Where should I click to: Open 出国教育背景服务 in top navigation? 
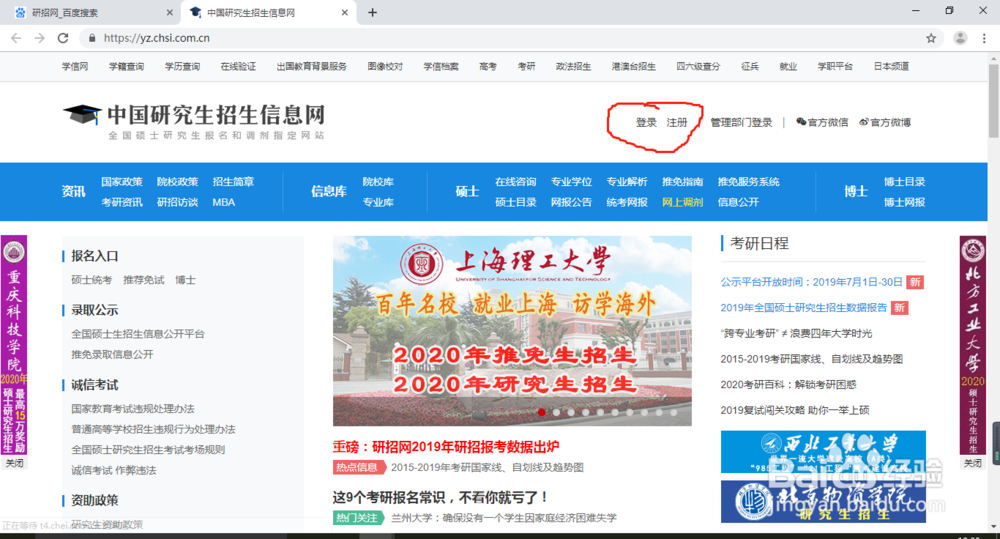(x=312, y=66)
